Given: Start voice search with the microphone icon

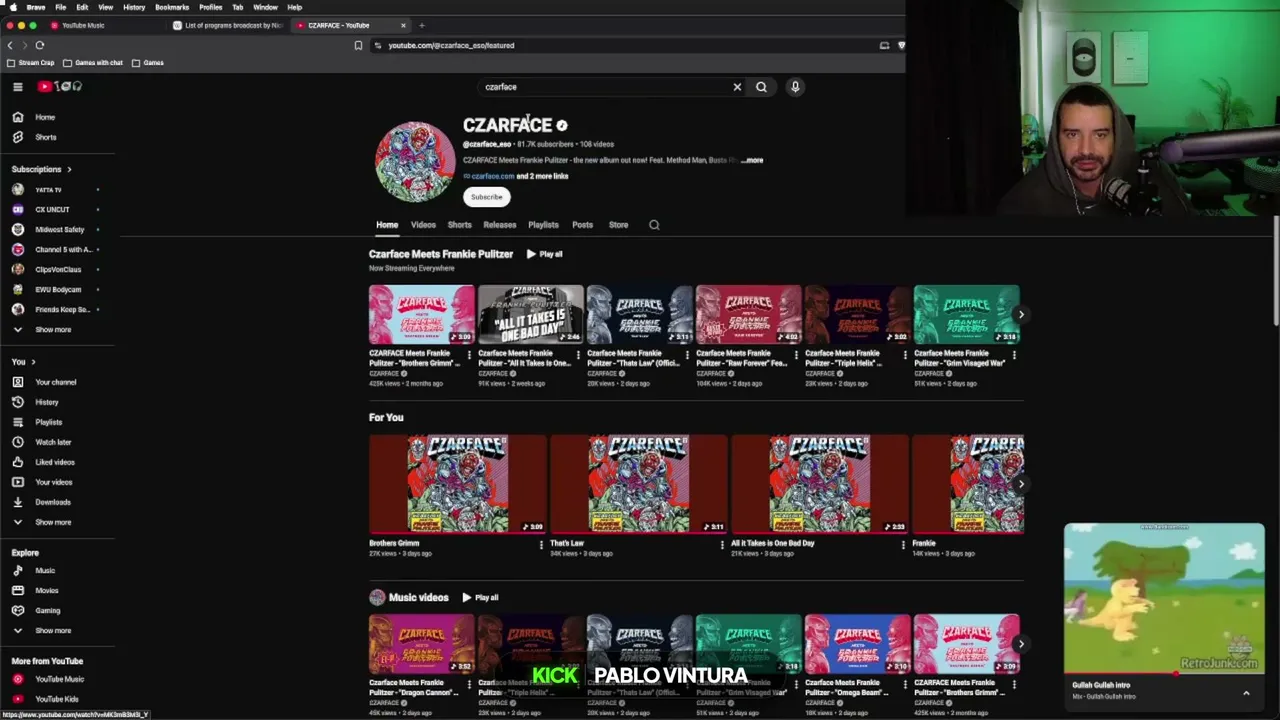Looking at the screenshot, I should 795,87.
